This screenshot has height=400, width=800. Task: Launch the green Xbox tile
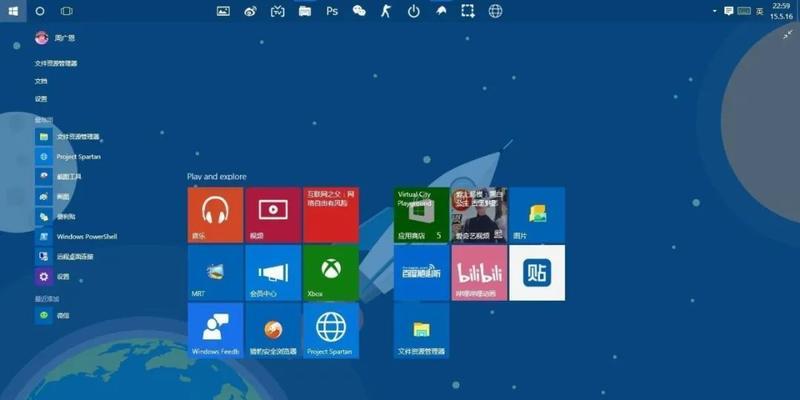point(331,273)
